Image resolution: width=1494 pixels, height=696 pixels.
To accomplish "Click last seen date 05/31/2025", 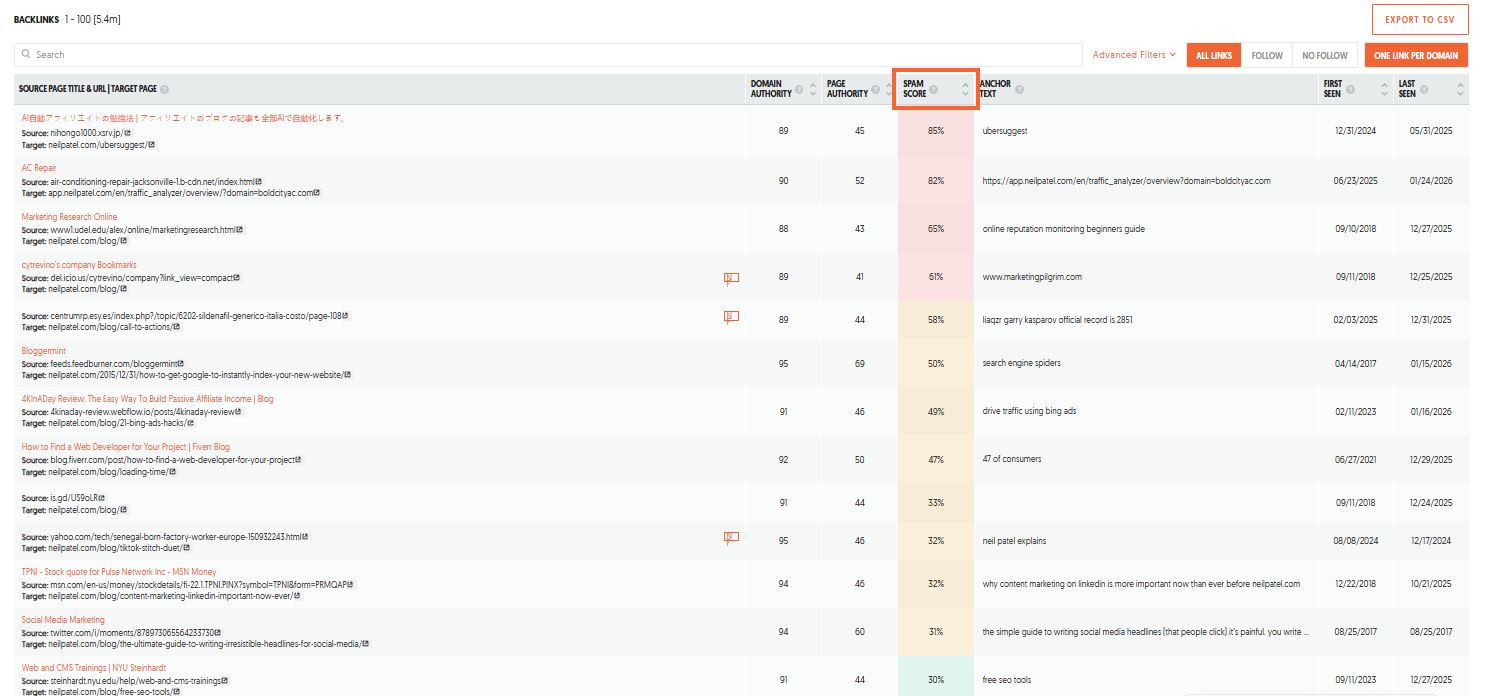I will (x=1430, y=131).
